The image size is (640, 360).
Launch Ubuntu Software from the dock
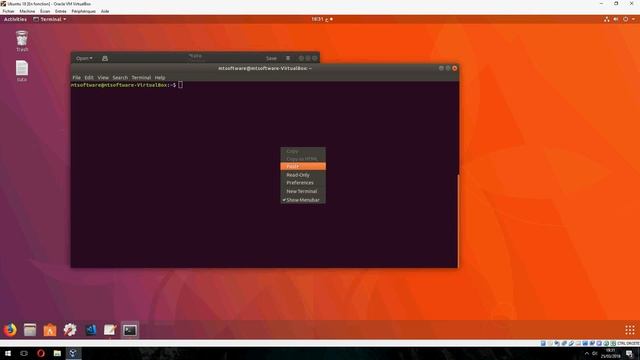50,330
